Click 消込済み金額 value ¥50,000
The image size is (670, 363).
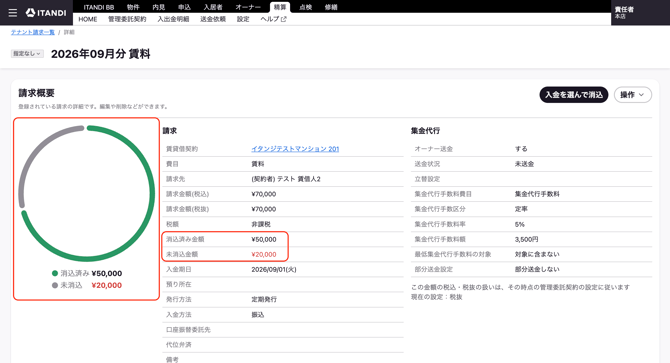point(264,239)
